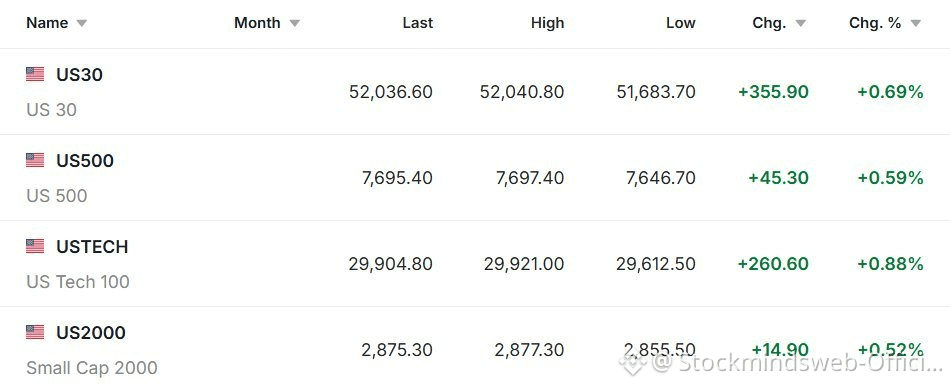Sort by Name using its arrow
The height and width of the screenshot is (387, 950).
pyautogui.click(x=81, y=24)
